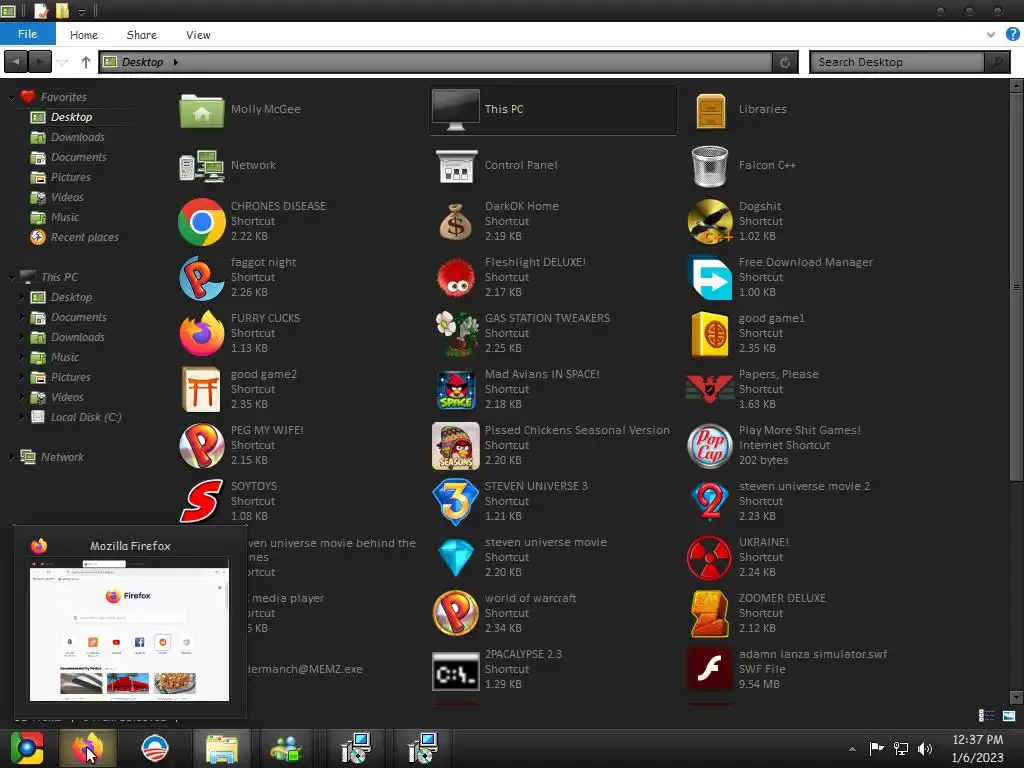Collapse the Favorites tree group
This screenshot has height=768, width=1024.
[x=11, y=98]
